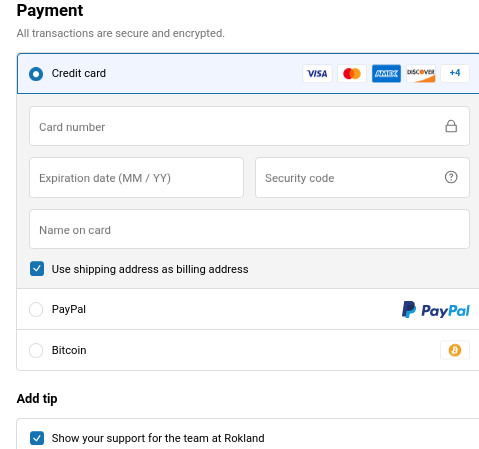The width and height of the screenshot is (479, 449).
Task: Choose the Bitcoin payment radio option
Action: 36,350
